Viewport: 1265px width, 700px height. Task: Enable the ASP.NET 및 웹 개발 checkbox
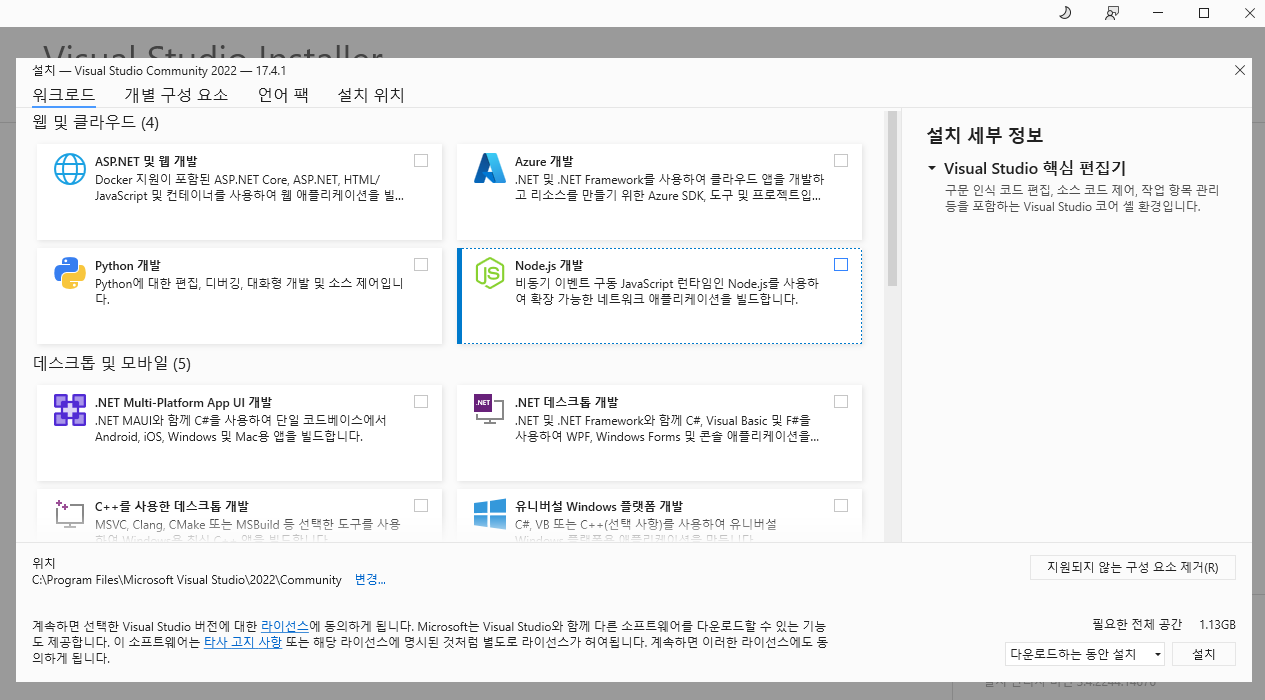coord(421,160)
